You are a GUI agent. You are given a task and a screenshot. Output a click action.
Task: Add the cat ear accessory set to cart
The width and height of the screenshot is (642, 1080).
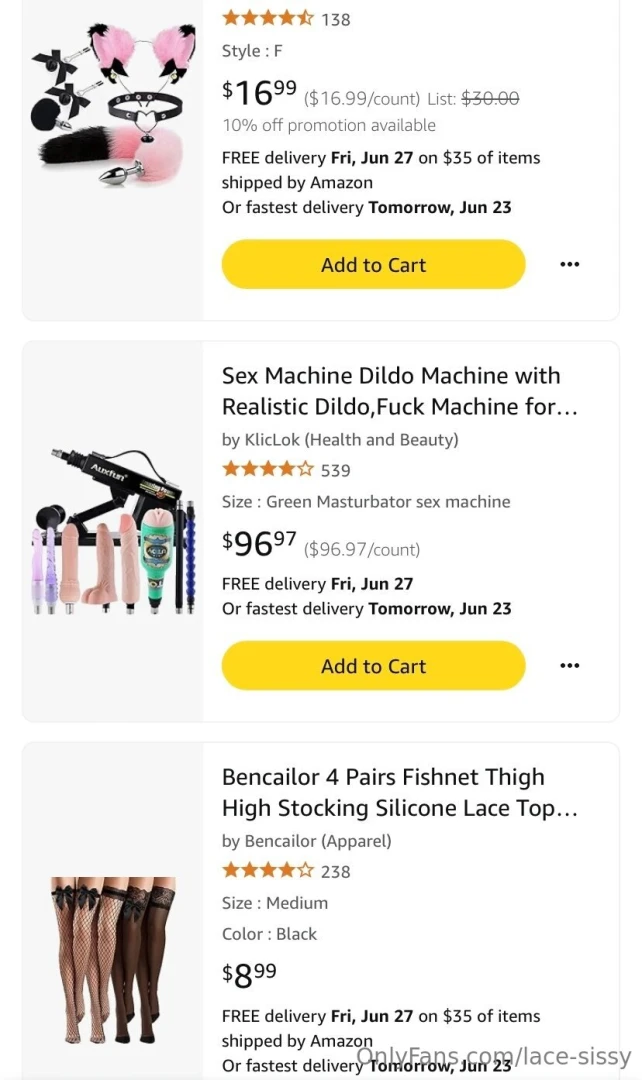(x=373, y=264)
